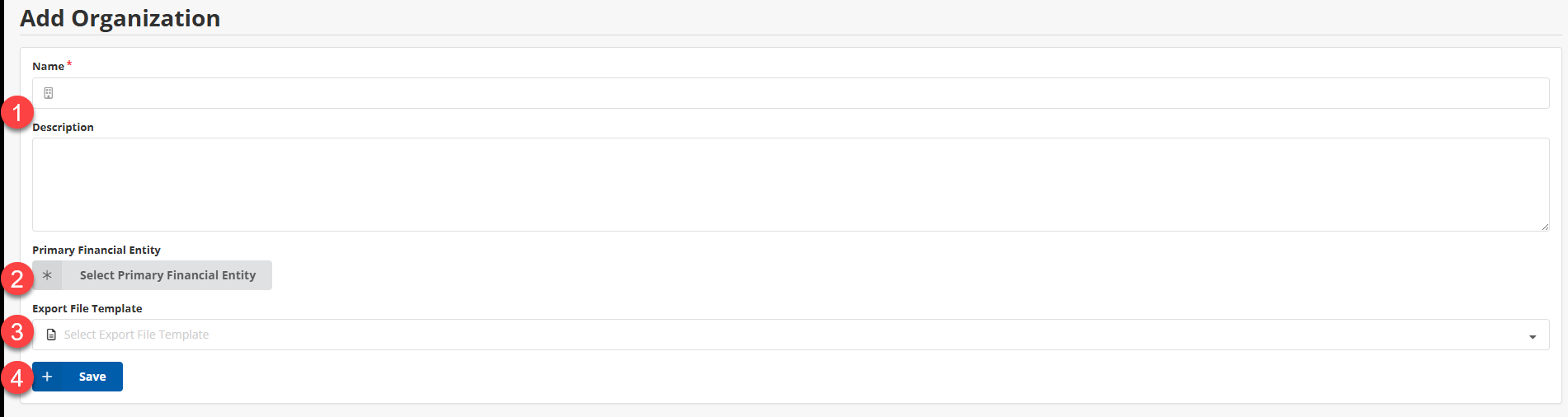1568x417 pixels.
Task: Click the building icon in Name field
Action: [49, 93]
